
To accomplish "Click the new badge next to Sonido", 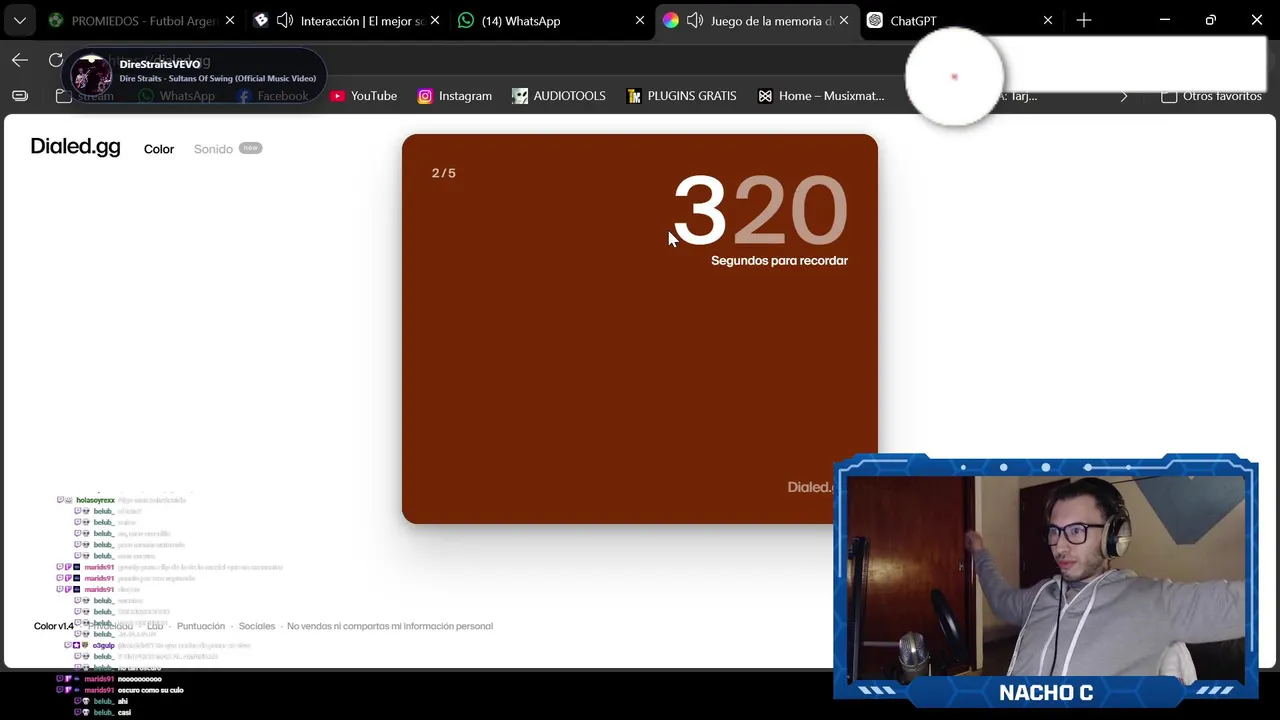I will pos(250,148).
